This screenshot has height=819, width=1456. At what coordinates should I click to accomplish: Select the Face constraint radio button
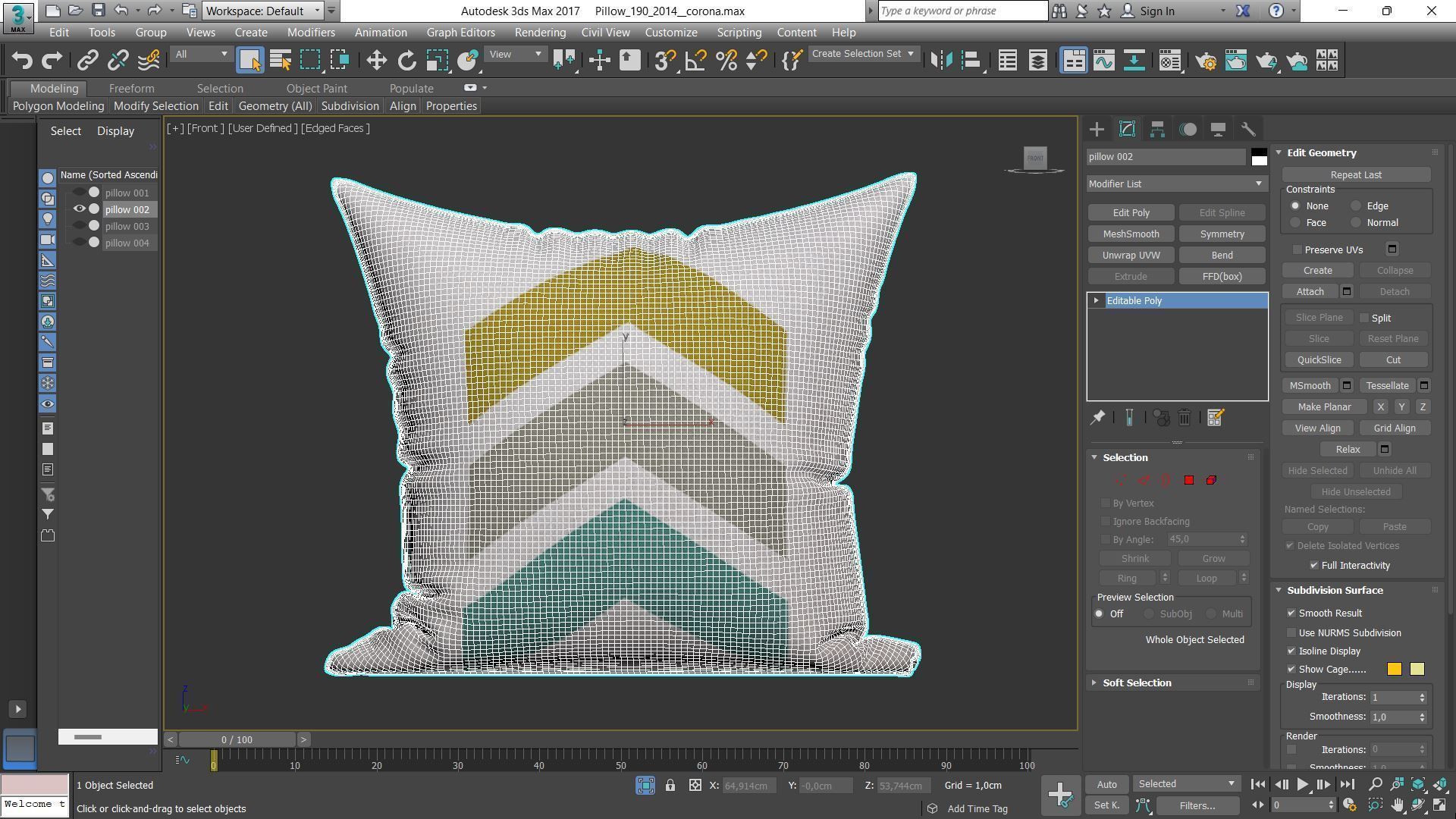click(x=1295, y=223)
